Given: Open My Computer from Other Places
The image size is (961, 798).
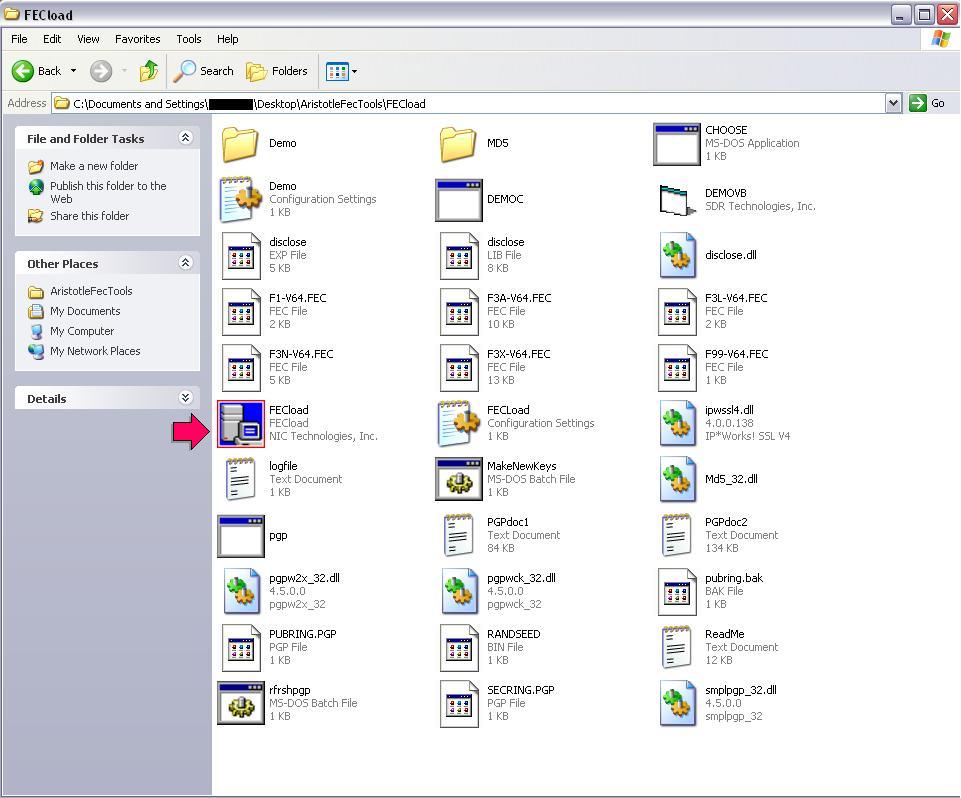Looking at the screenshot, I should click(82, 332).
